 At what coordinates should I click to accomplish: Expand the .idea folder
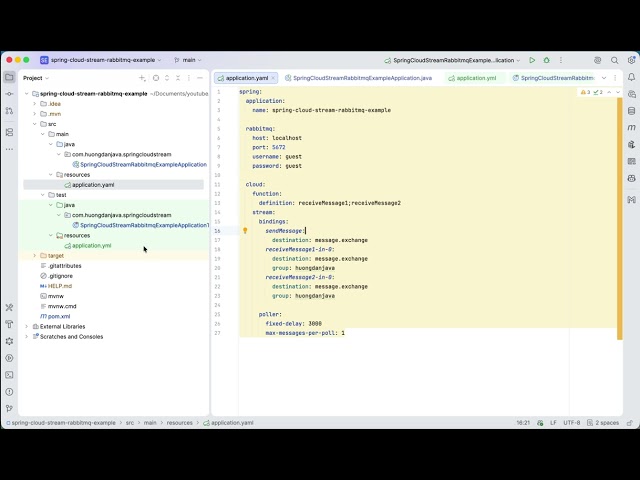35,104
